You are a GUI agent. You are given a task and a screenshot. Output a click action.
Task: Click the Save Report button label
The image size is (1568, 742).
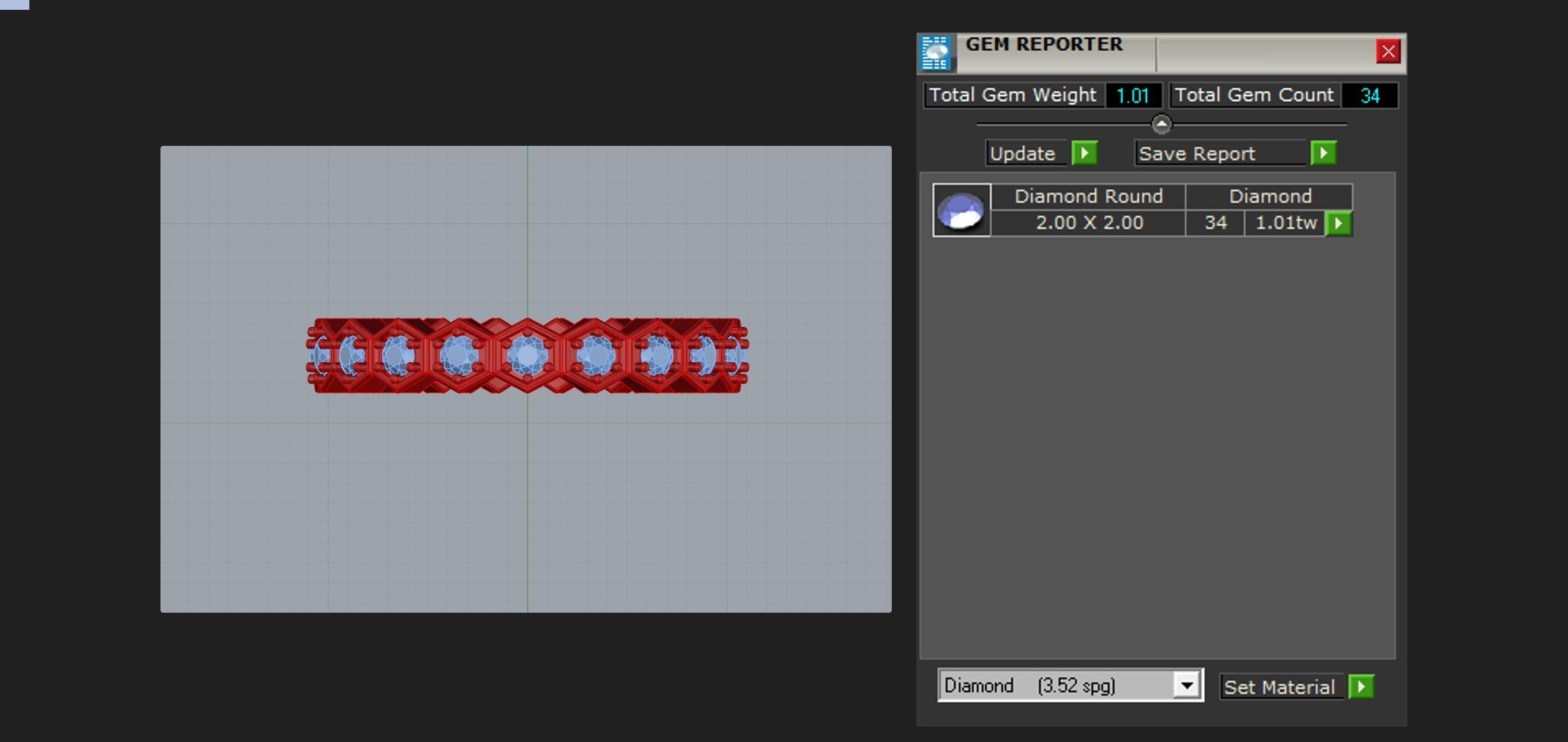pos(1197,154)
